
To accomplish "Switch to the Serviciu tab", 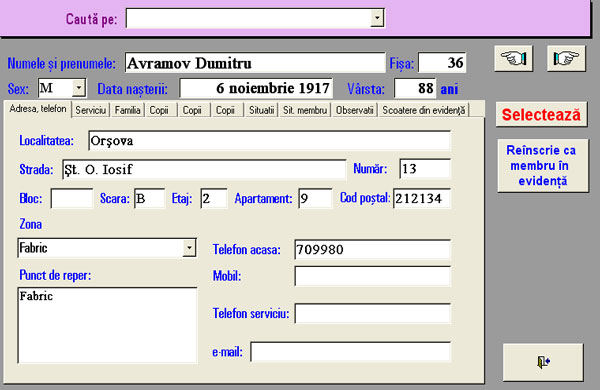I will (91, 110).
